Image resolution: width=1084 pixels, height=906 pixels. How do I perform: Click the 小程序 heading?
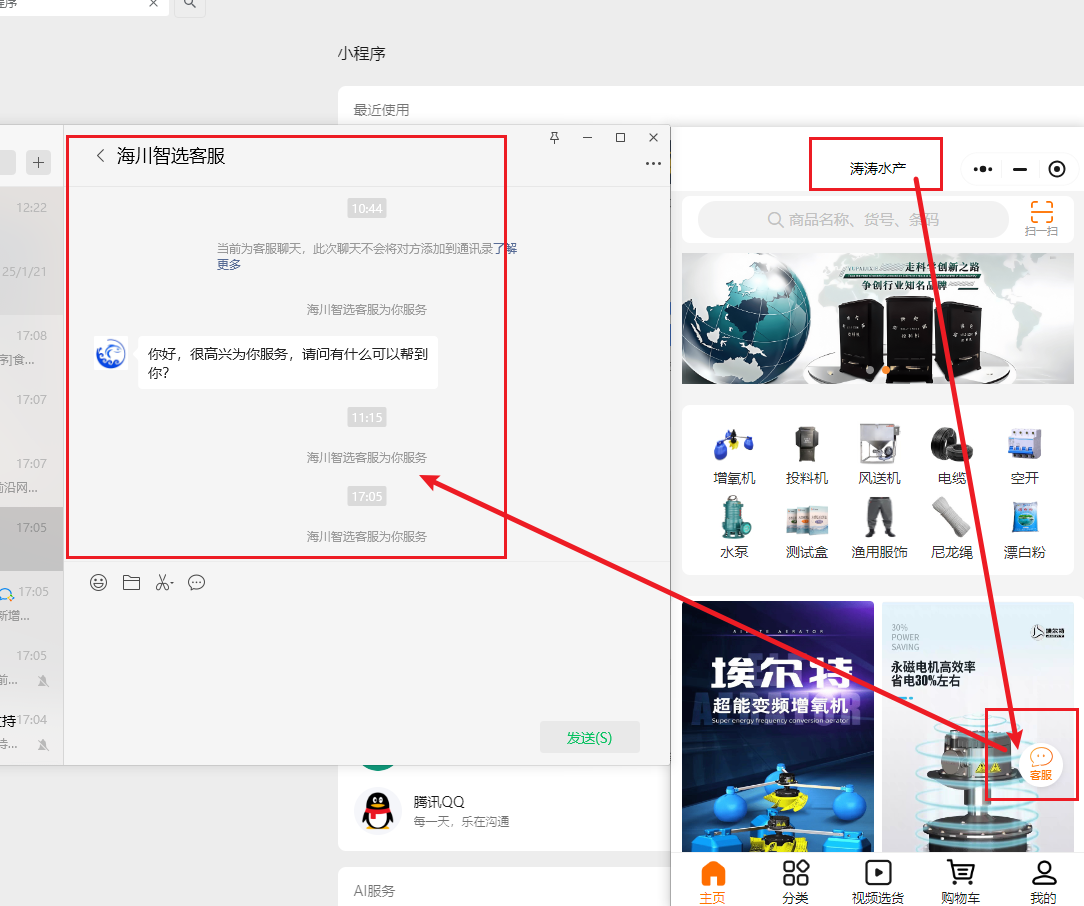click(362, 53)
